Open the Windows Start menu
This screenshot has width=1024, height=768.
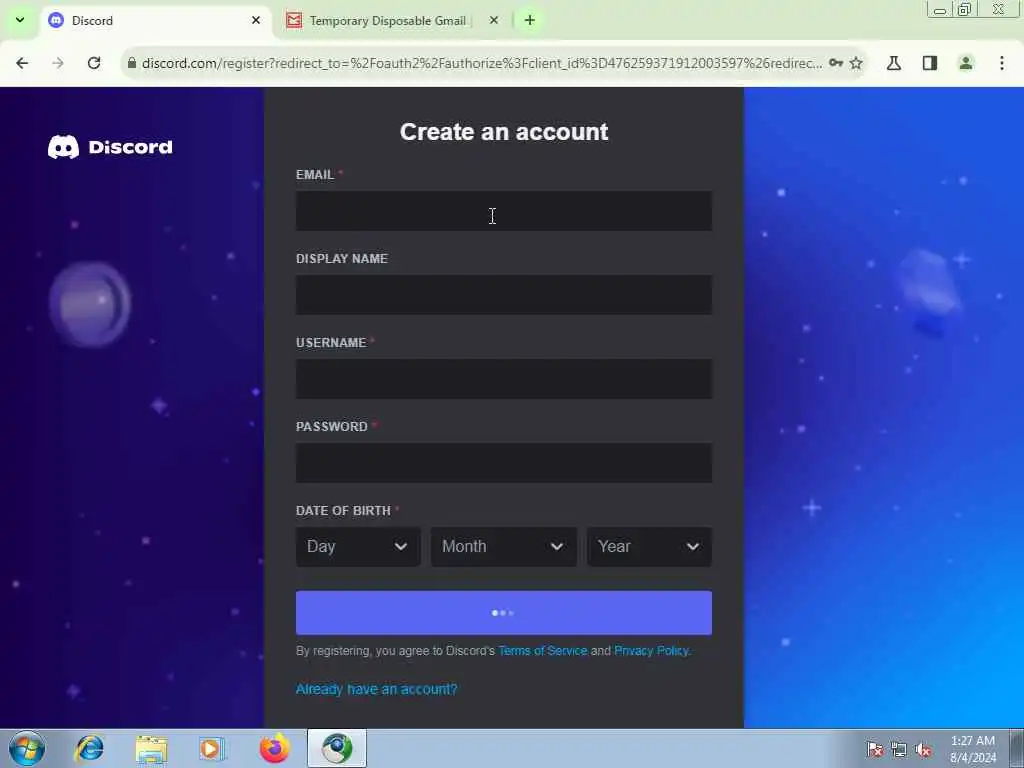[27, 748]
